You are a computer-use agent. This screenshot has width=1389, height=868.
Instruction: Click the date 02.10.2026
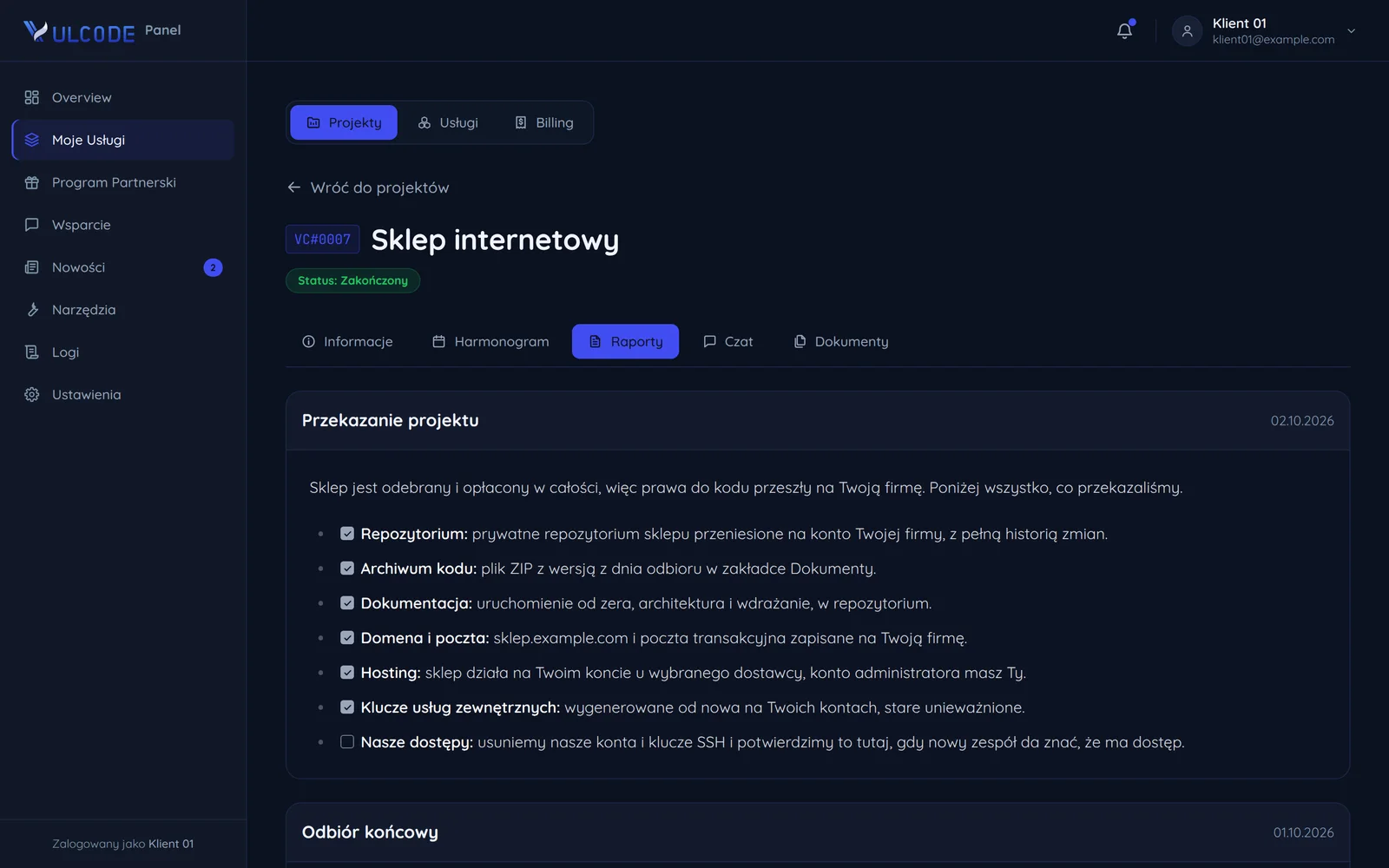coord(1302,421)
